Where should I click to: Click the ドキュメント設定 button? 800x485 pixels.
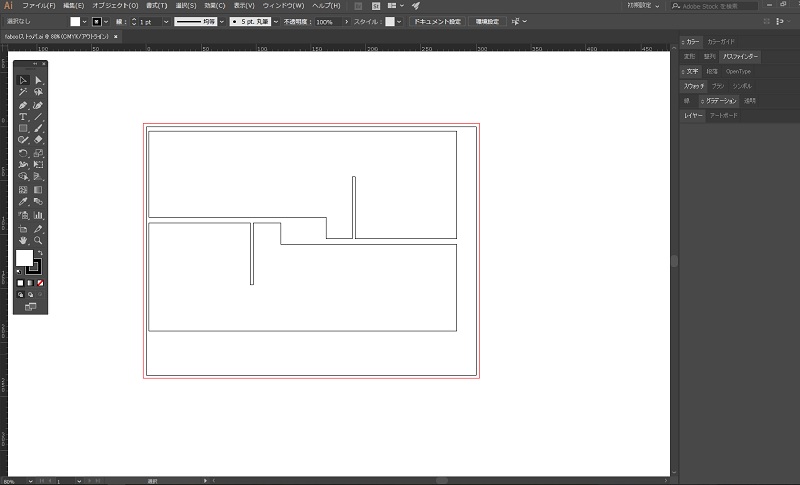pyautogui.click(x=438, y=21)
